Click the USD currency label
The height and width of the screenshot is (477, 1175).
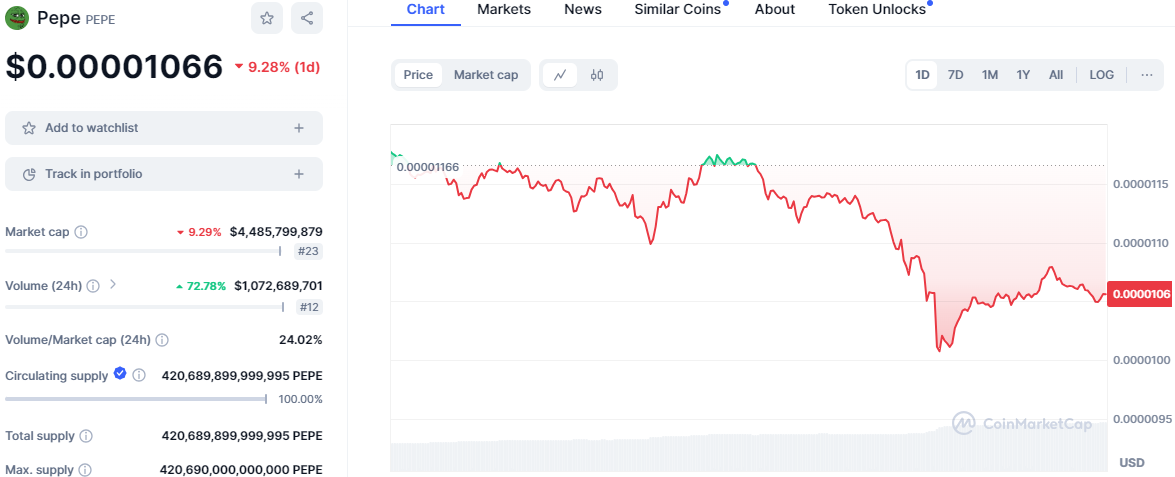1132,462
